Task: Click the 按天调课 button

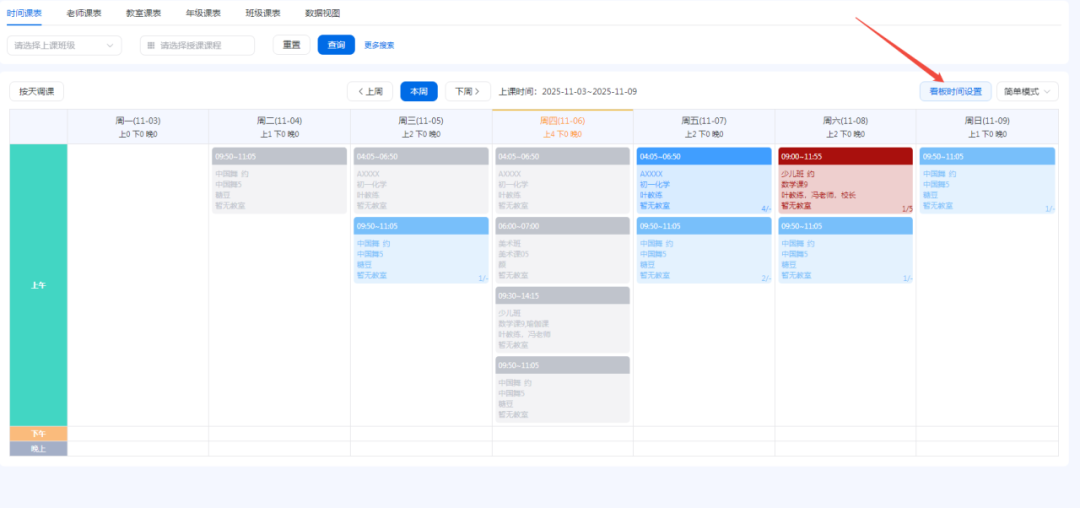Action: tap(36, 91)
